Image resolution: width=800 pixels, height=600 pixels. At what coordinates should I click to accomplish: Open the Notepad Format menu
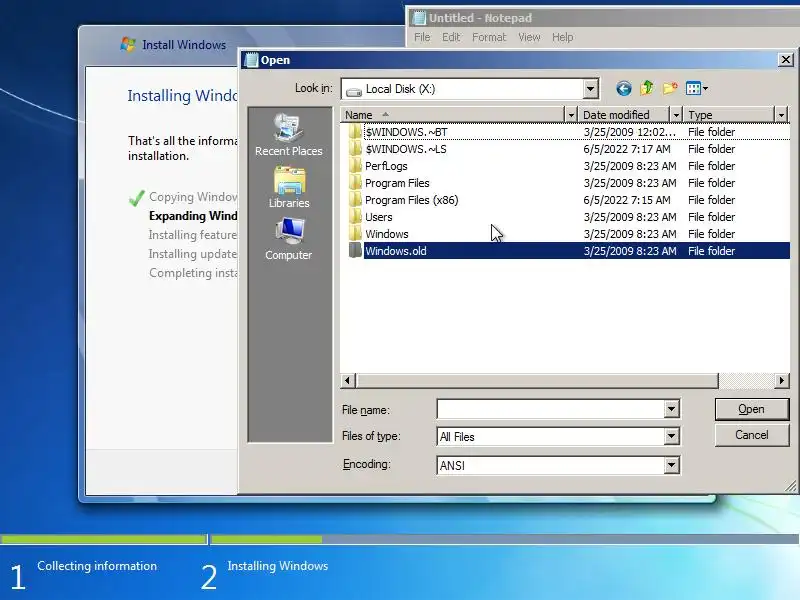pos(489,37)
